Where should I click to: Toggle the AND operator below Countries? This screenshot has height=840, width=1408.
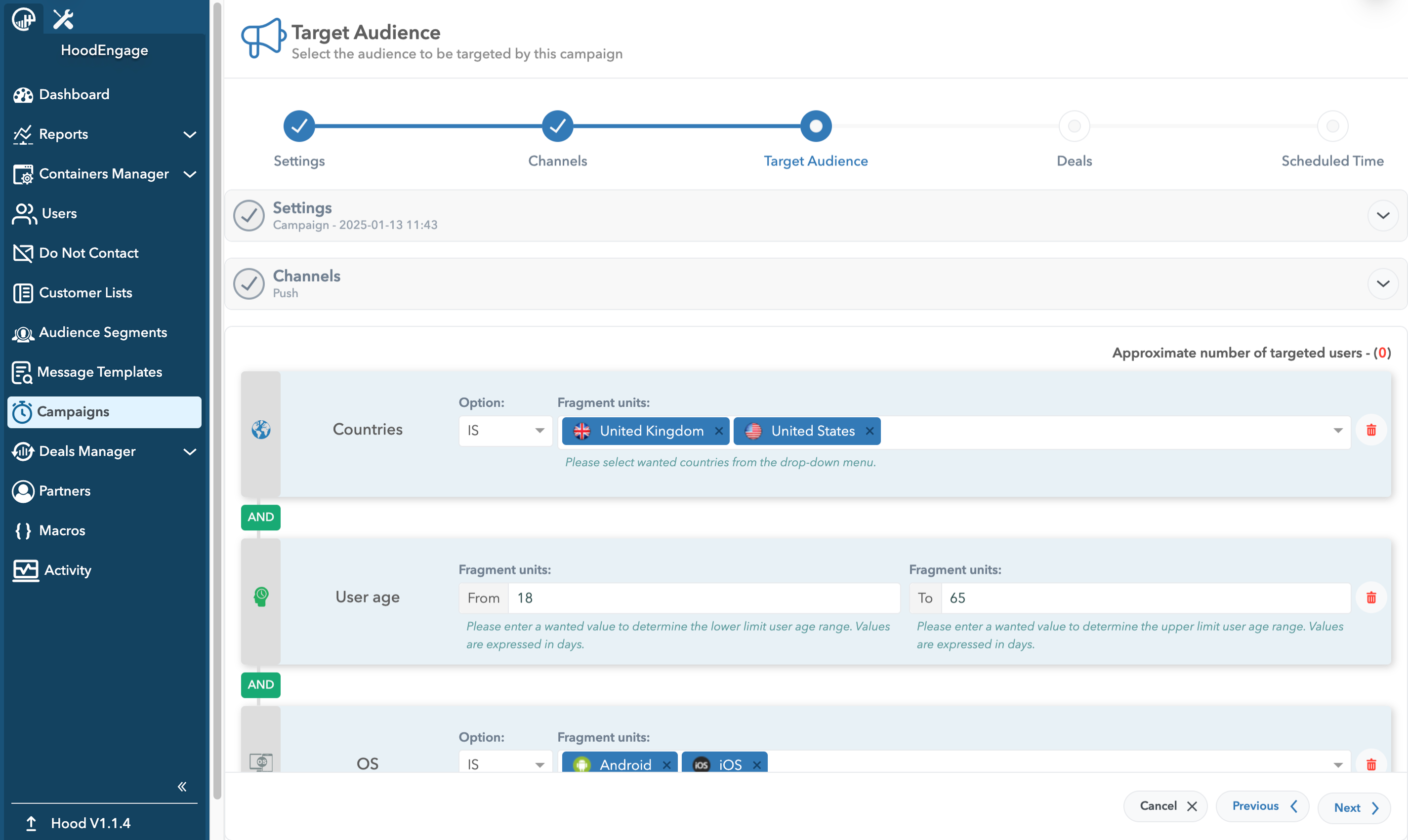coord(260,517)
